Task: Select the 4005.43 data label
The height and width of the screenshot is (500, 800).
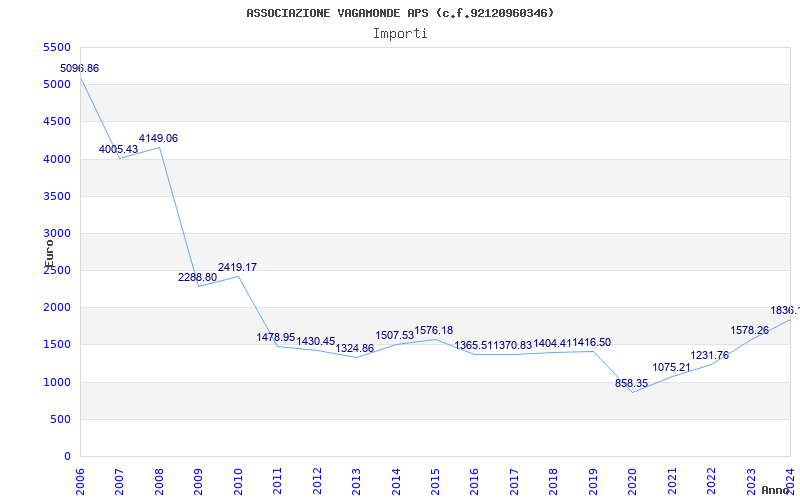Action: click(x=118, y=149)
